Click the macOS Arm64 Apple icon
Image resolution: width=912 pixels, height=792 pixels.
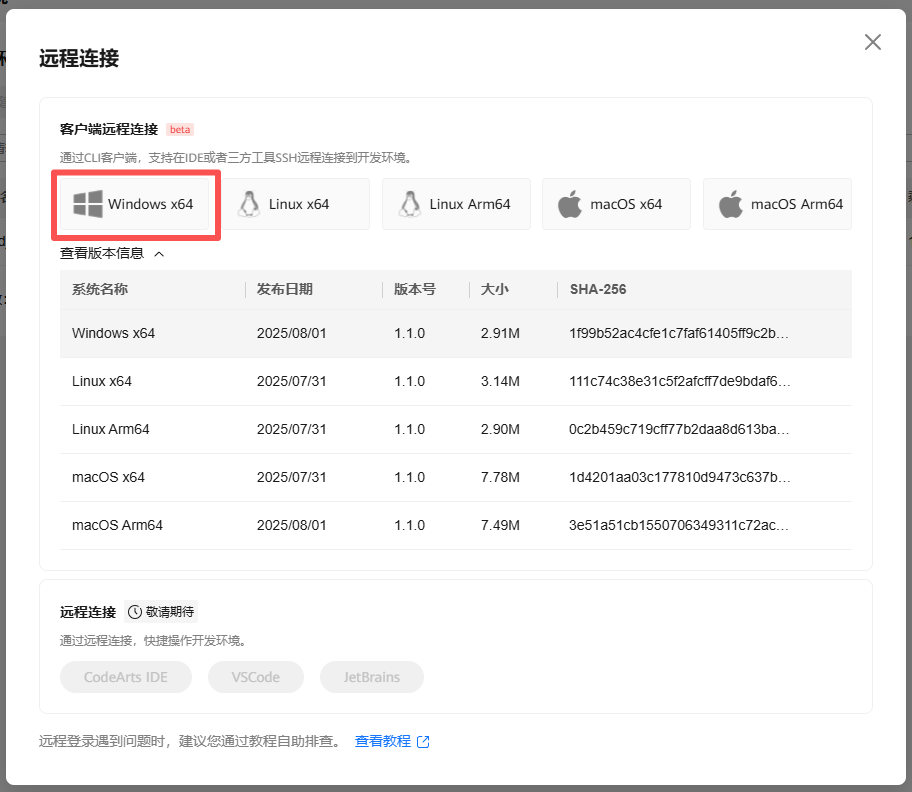pos(731,204)
